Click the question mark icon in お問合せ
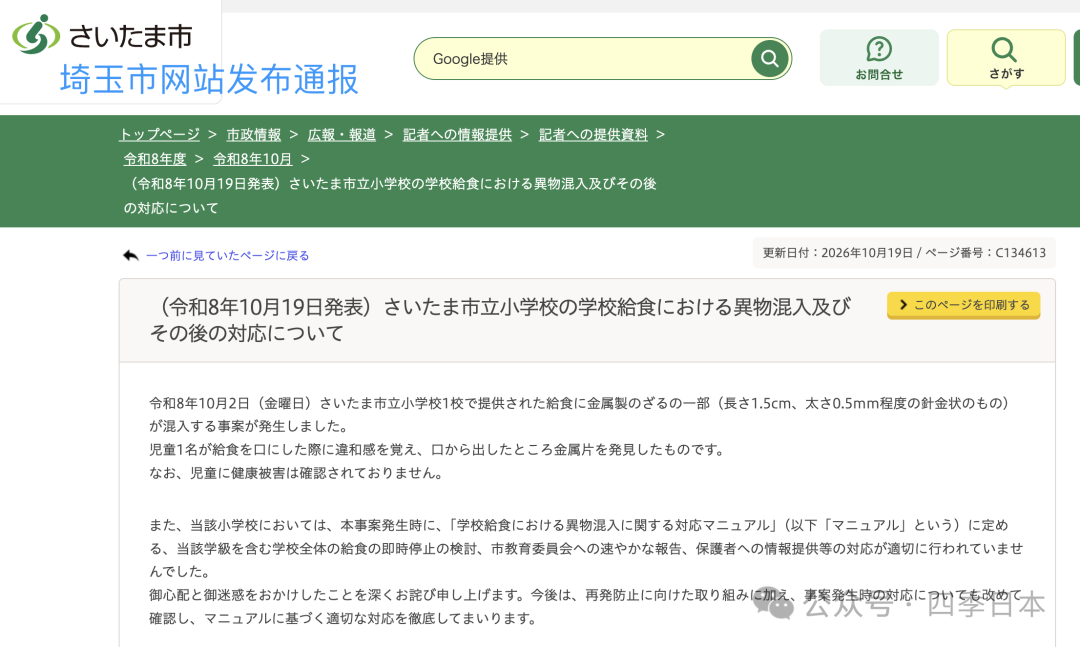Image resolution: width=1080 pixels, height=647 pixels. point(879,49)
